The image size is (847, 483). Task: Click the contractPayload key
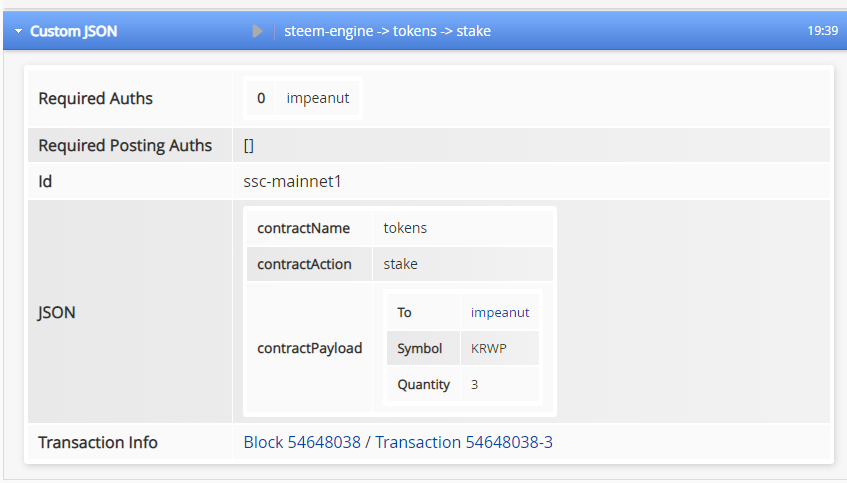pos(310,348)
